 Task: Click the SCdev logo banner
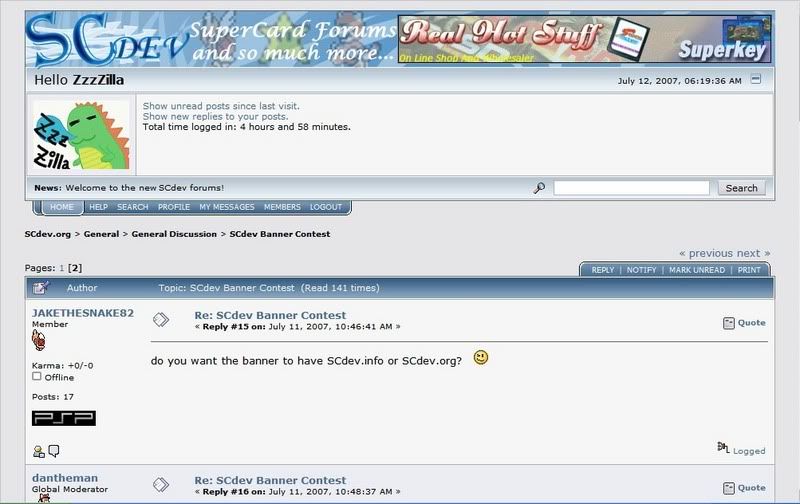211,40
